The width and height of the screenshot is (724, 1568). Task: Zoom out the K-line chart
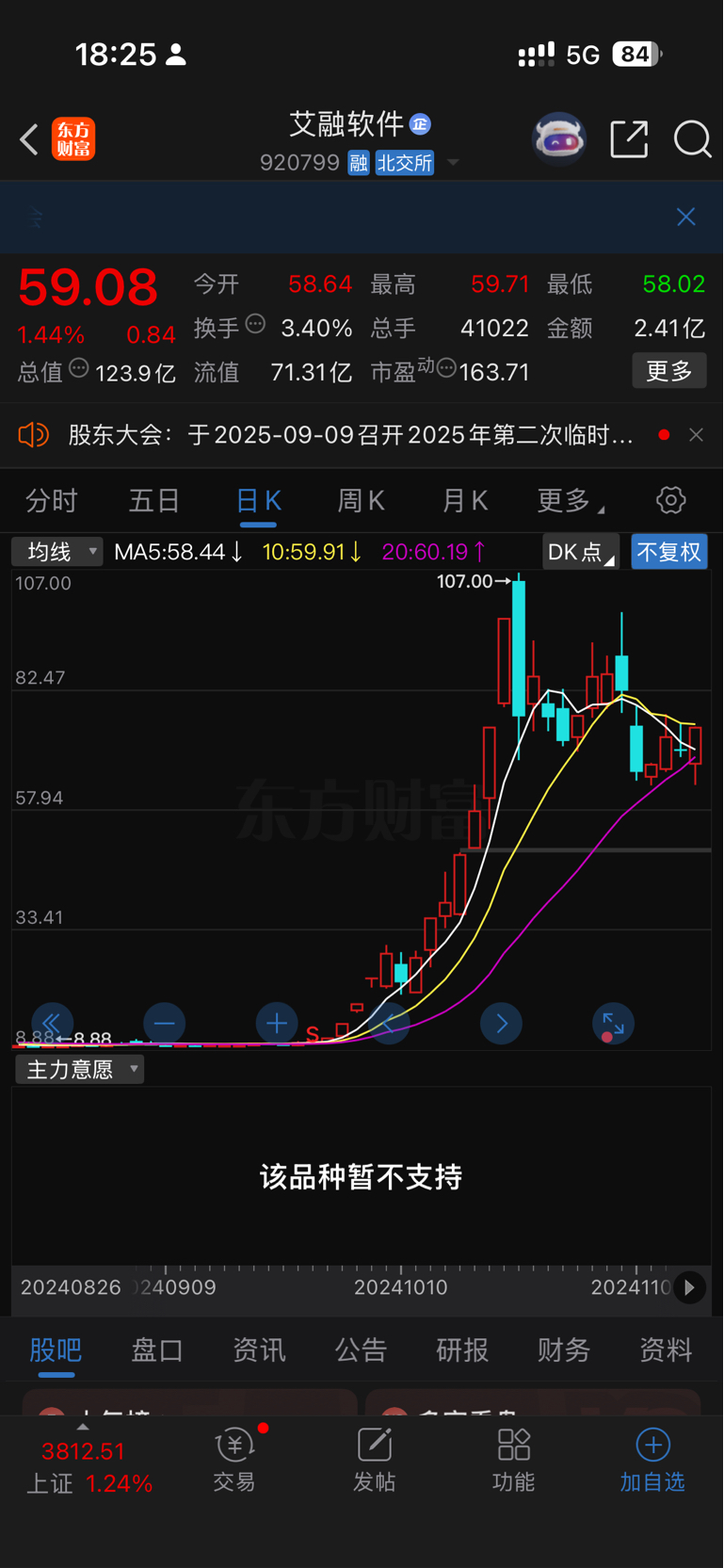coord(165,1024)
